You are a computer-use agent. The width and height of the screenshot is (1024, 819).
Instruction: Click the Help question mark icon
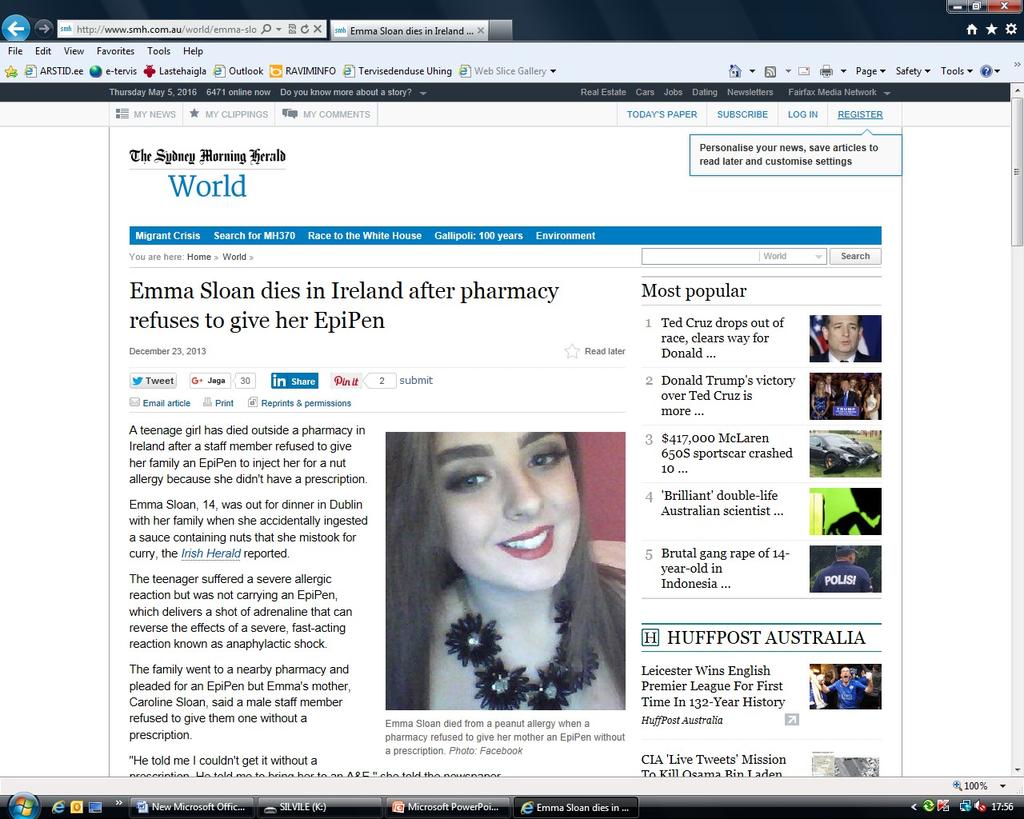986,71
